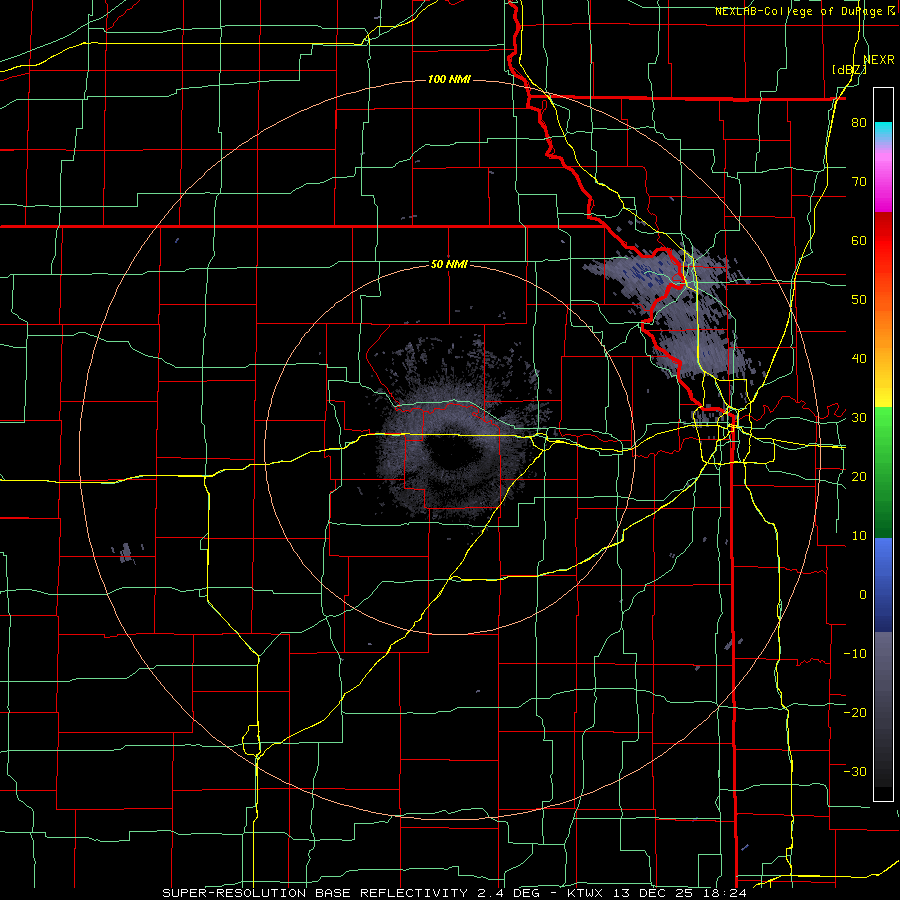
Task: Click the blue section of the color bar
Action: pos(883,585)
